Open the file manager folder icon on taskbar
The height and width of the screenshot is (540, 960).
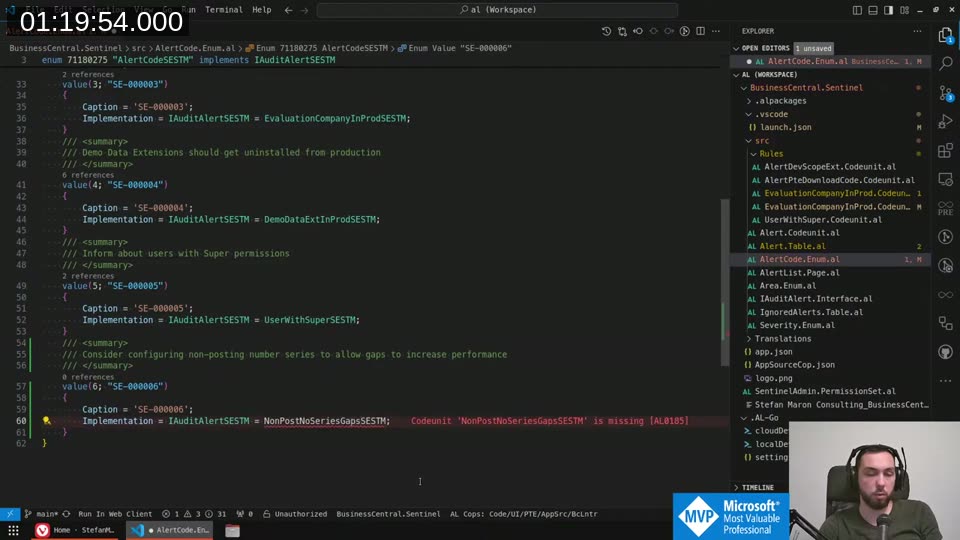232,530
